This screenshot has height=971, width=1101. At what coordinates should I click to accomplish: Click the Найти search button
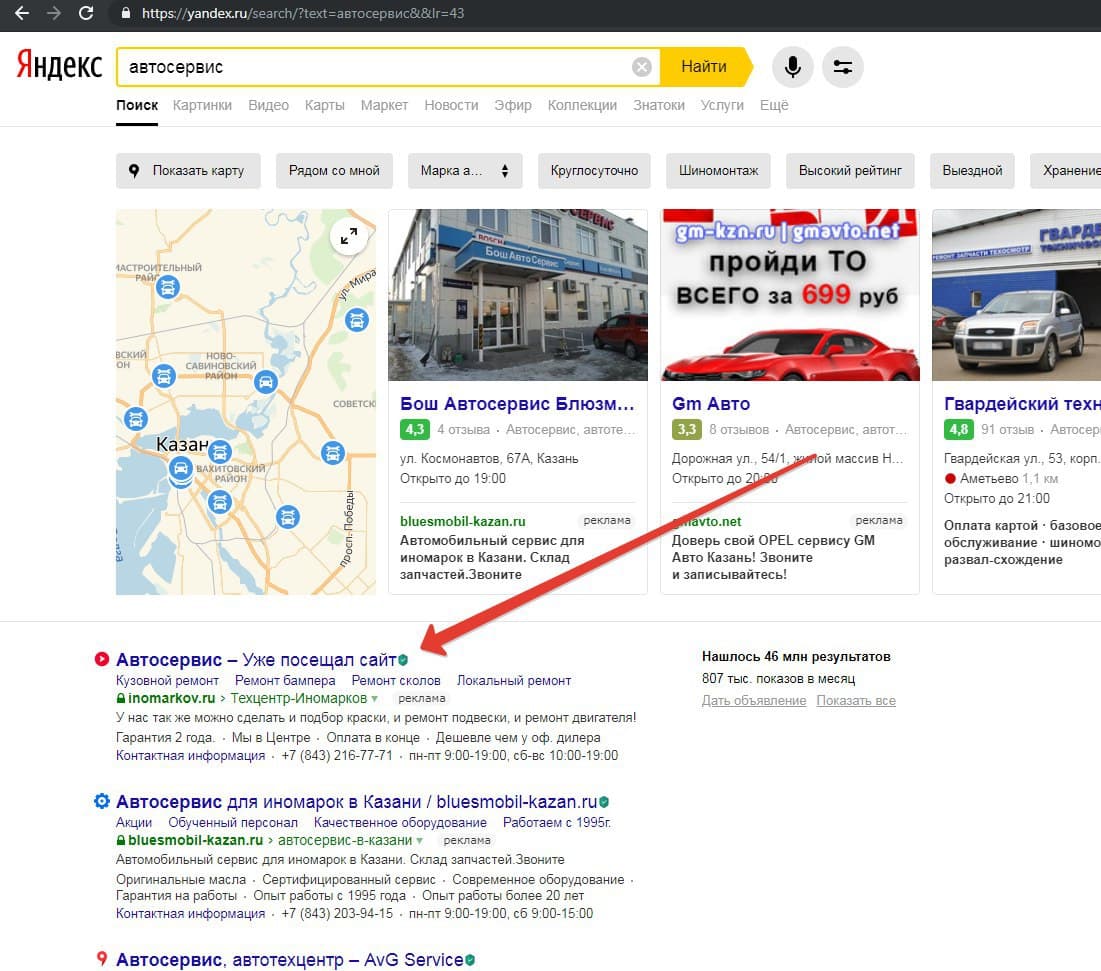pyautogui.click(x=704, y=67)
